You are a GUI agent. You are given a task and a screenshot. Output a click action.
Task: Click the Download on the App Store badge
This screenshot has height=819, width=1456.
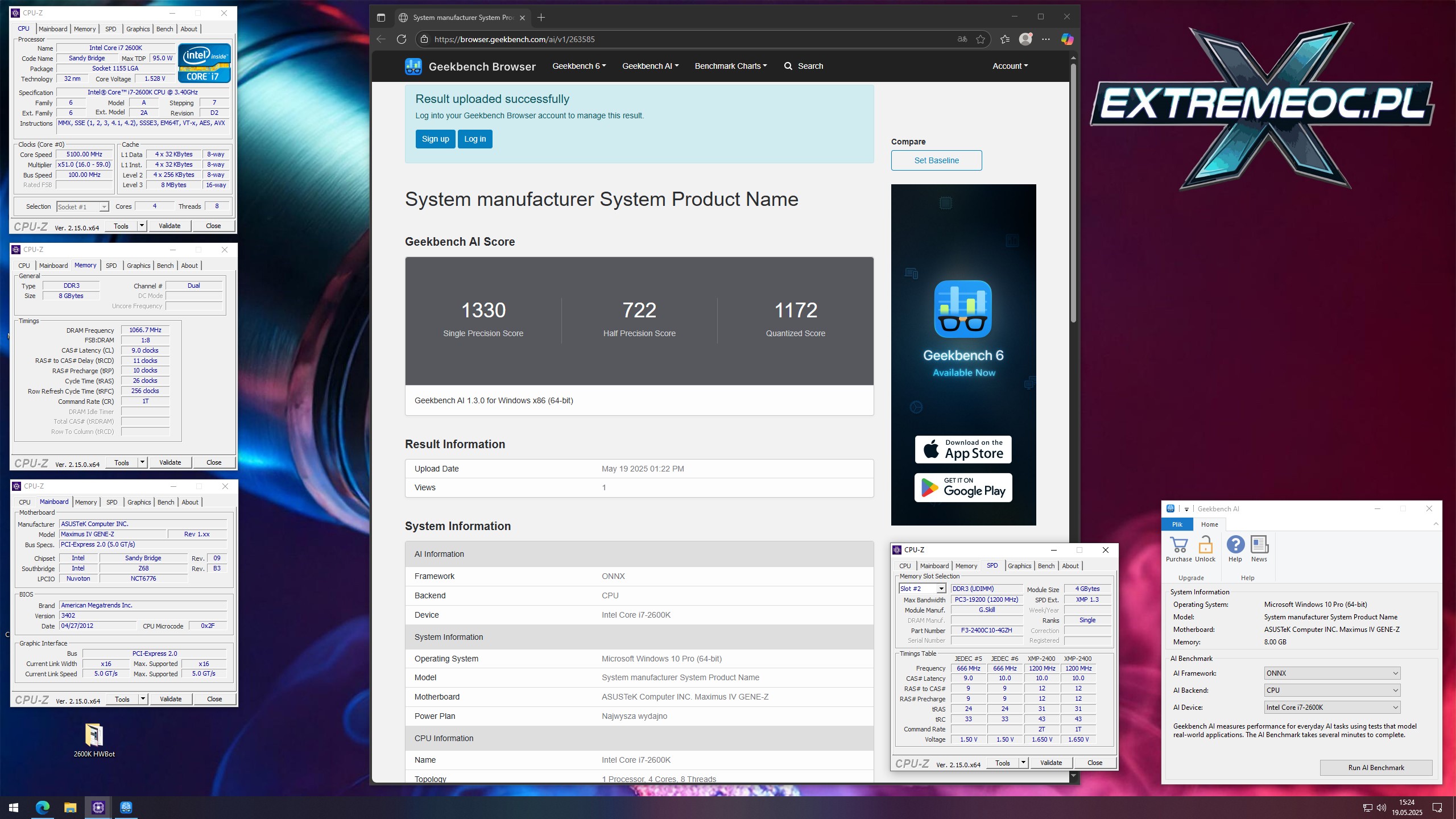(x=963, y=449)
